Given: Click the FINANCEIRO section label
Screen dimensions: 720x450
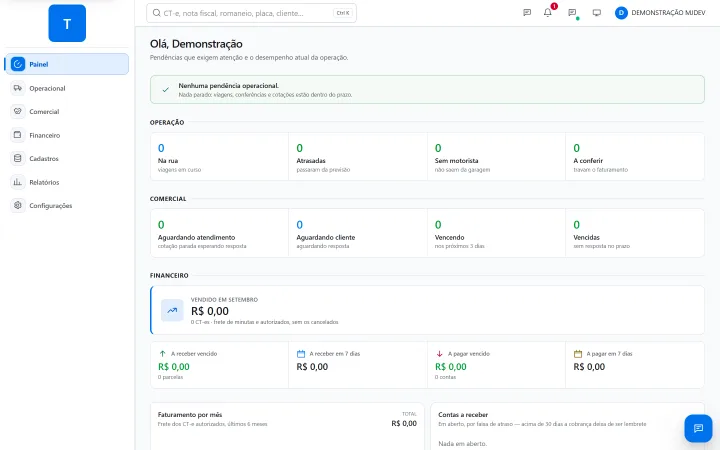Looking at the screenshot, I should 169,276.
